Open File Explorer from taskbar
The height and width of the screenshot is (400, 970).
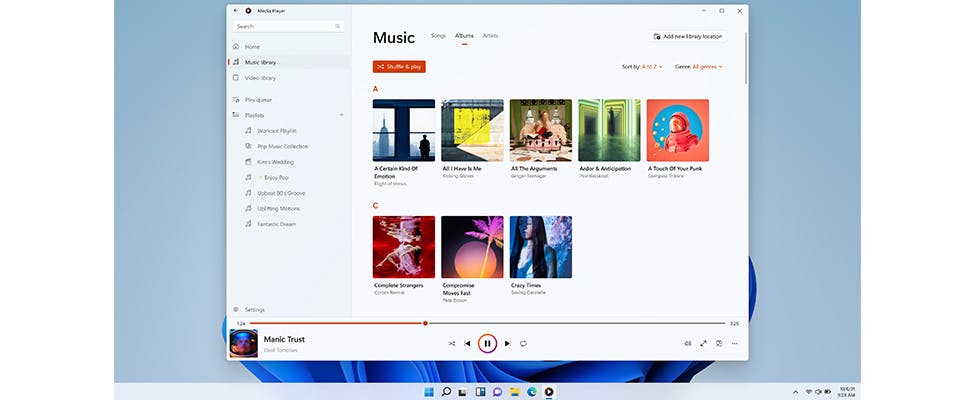(x=514, y=392)
